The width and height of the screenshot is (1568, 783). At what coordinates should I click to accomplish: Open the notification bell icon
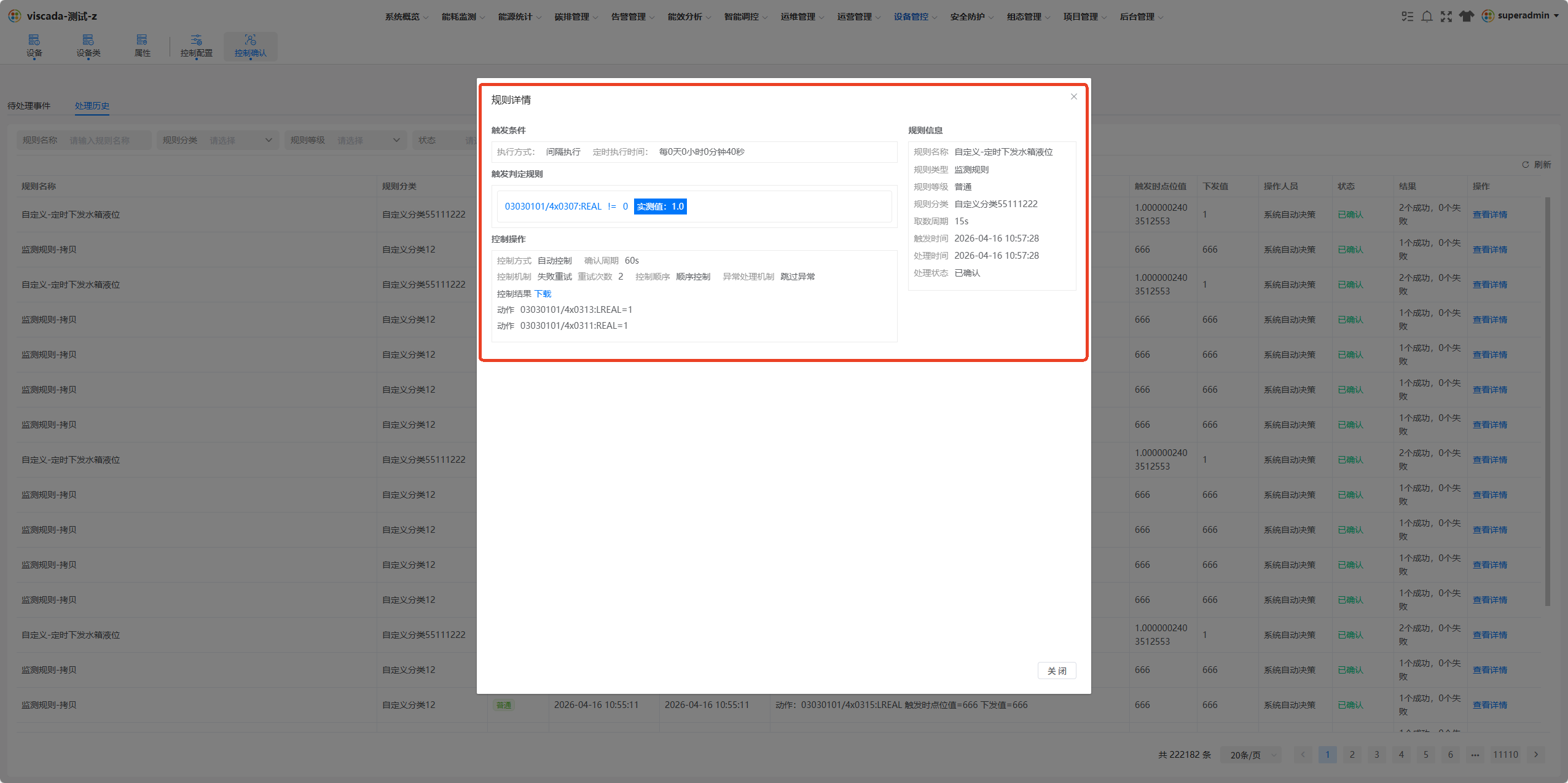[x=1427, y=17]
